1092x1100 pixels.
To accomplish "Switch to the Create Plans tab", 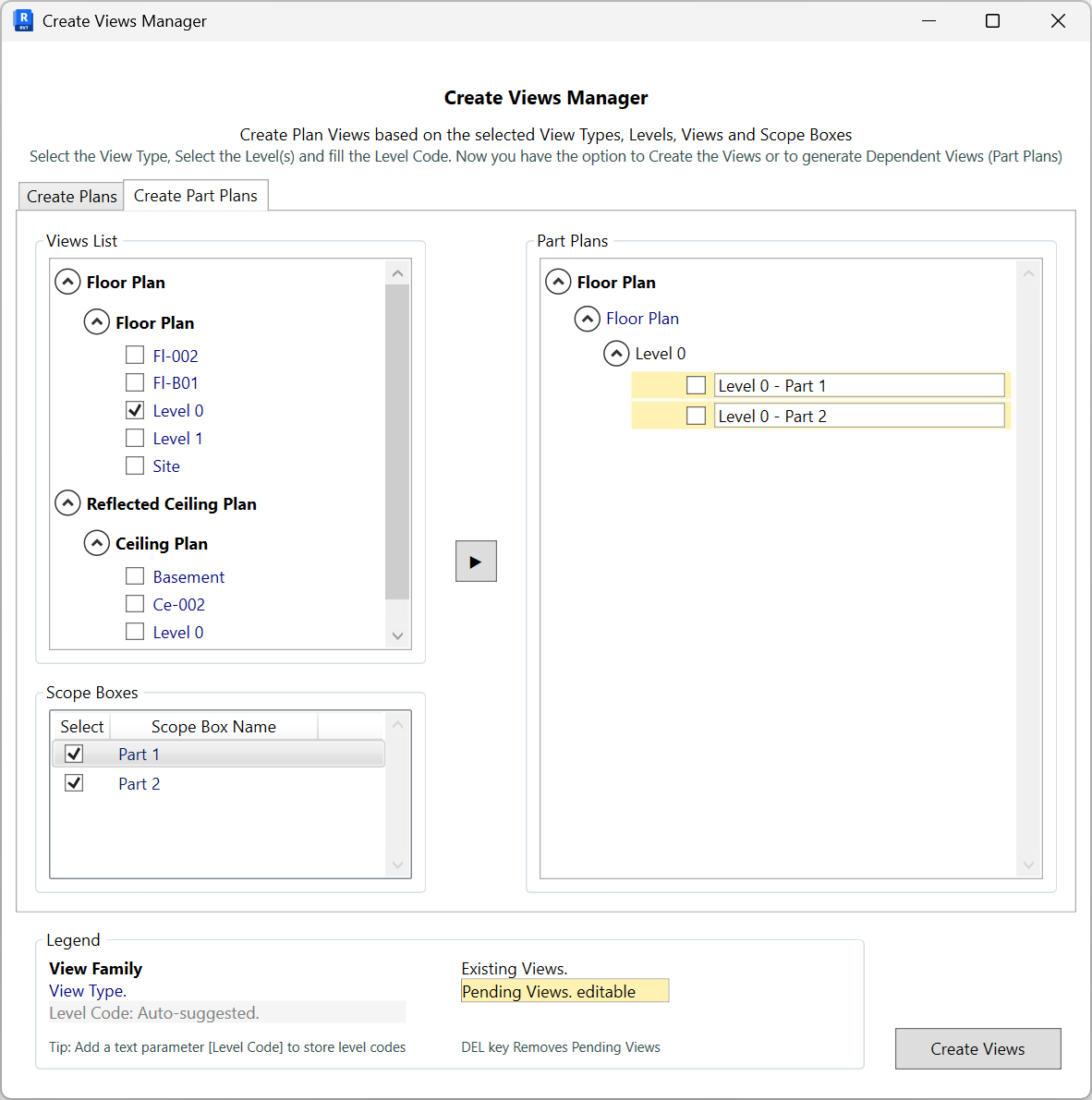I will 70,196.
